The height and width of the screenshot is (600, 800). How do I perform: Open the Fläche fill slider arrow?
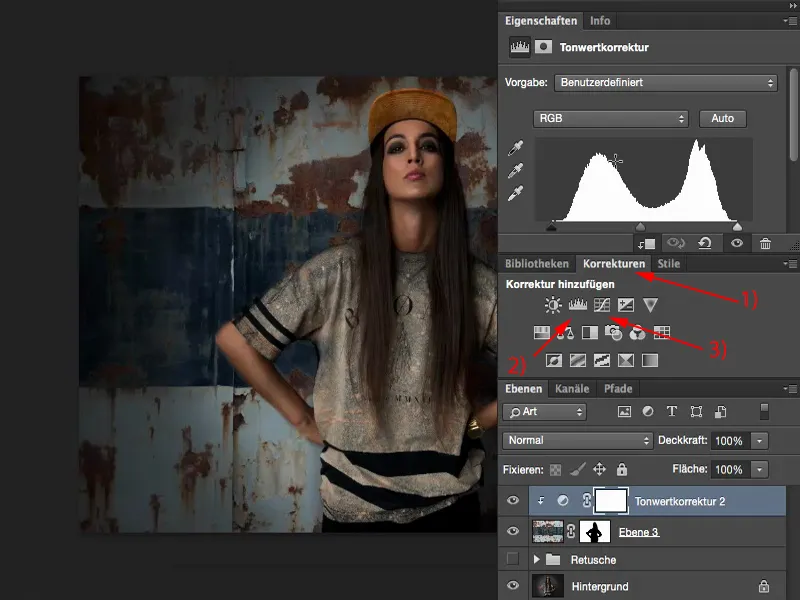pyautogui.click(x=759, y=469)
